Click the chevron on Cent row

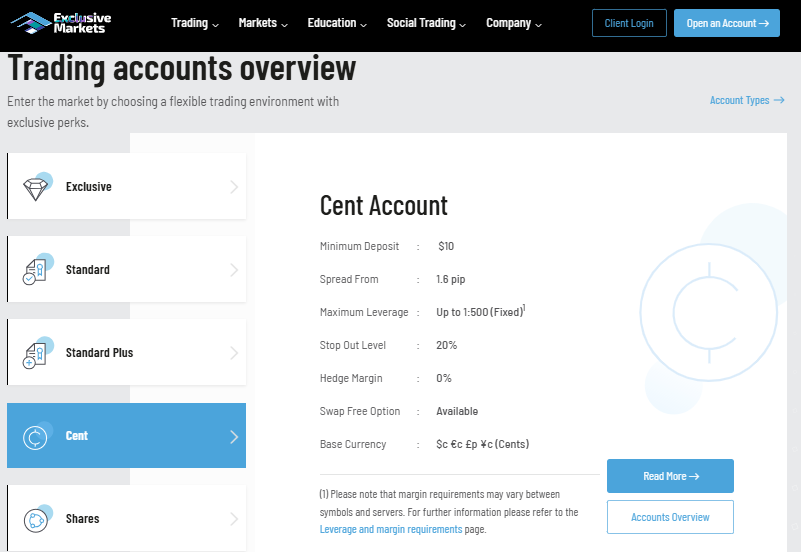234,437
